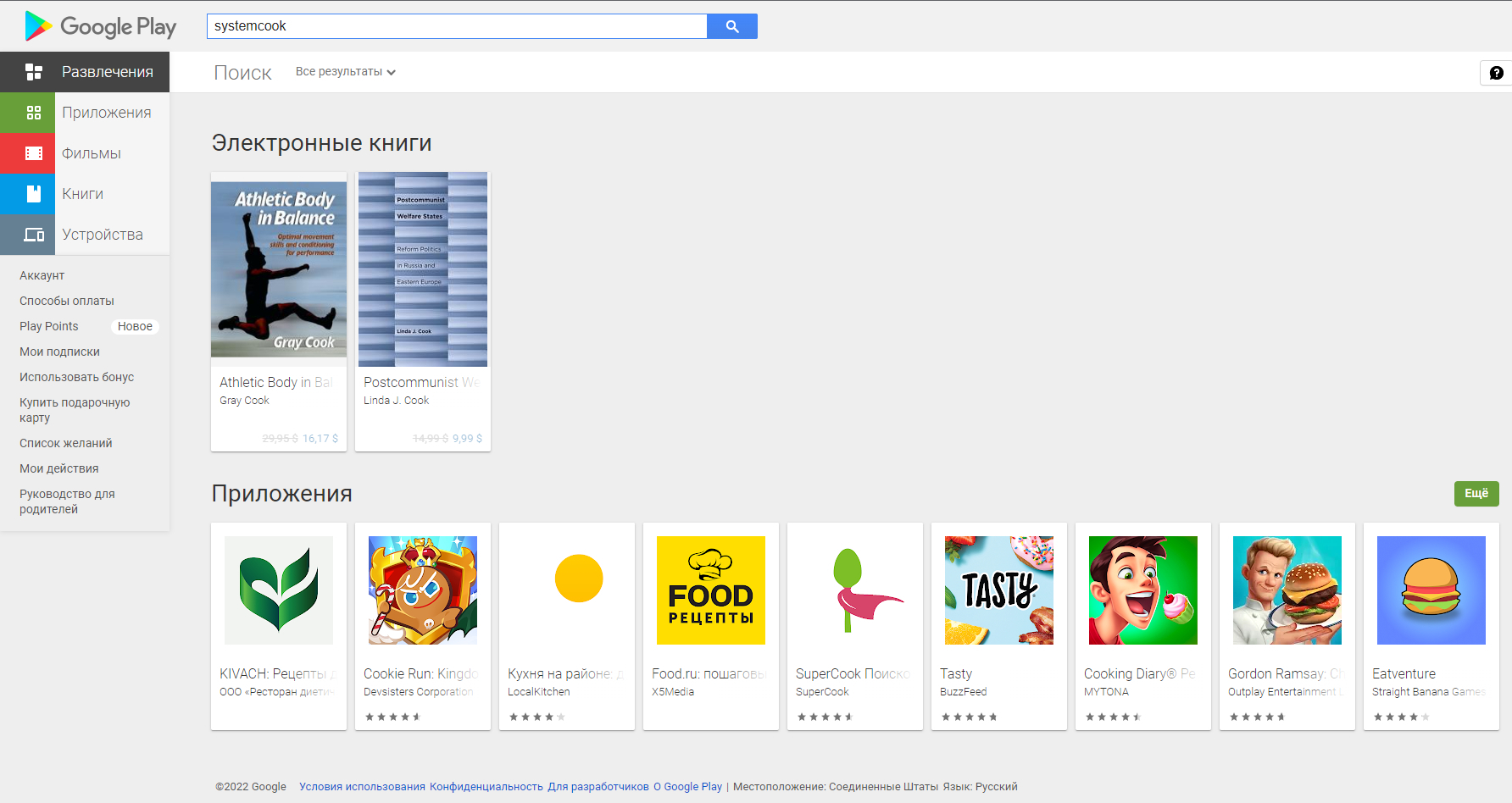Click the Cooking Diary star rating
Screen dimensions: 1512x803
click(1113, 717)
